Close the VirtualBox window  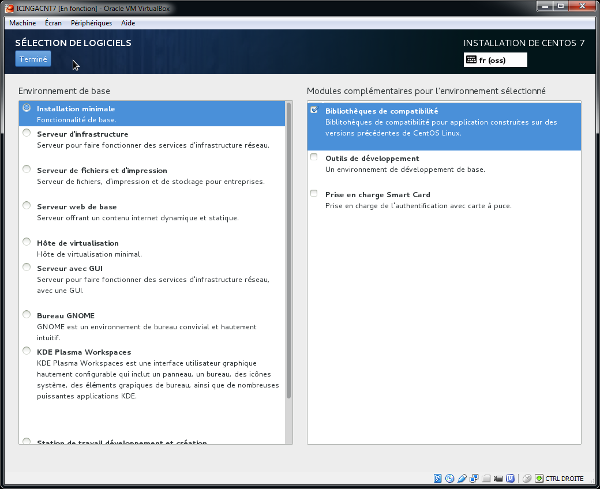582,6
